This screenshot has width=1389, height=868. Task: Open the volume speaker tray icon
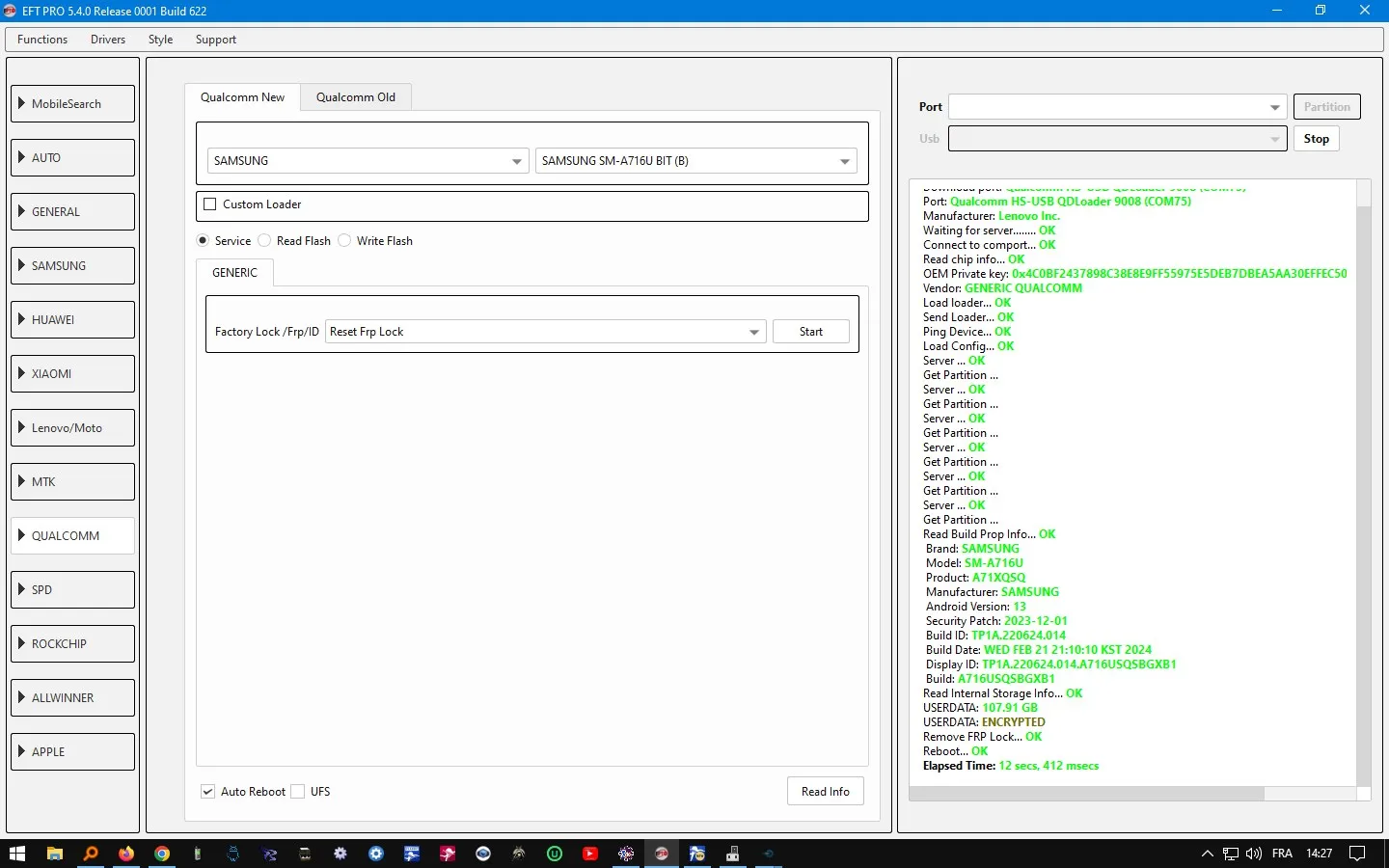click(x=1254, y=854)
